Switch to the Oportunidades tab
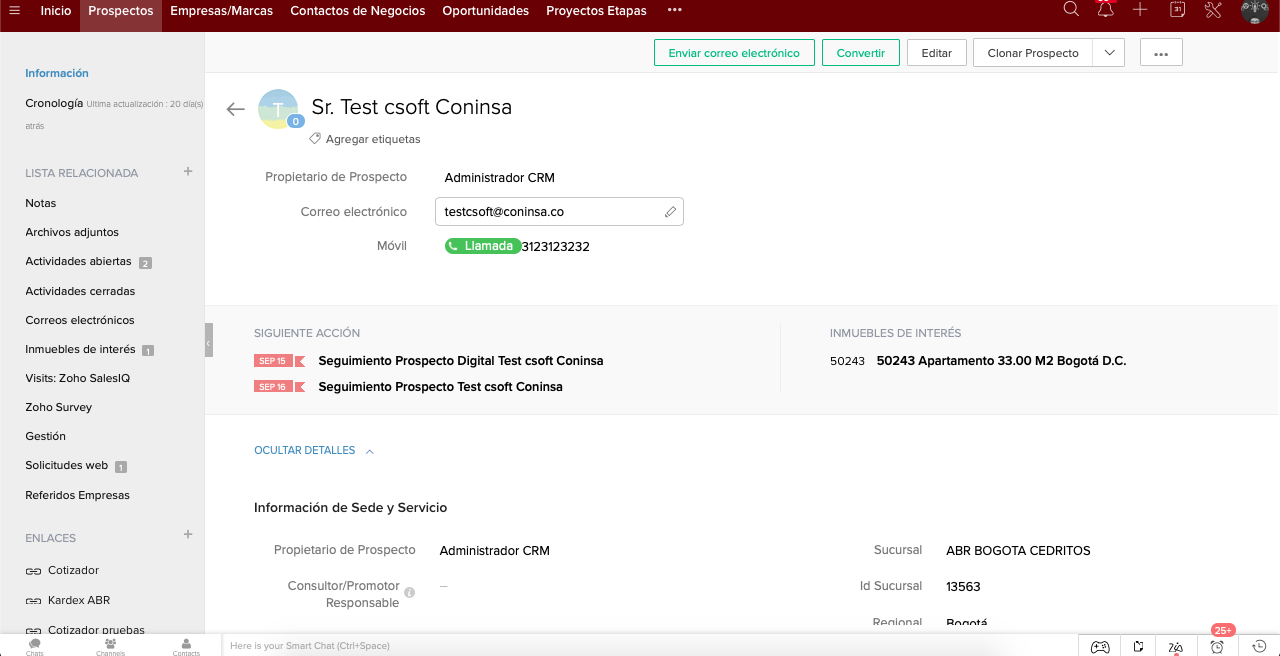The image size is (1280, 656). [485, 11]
